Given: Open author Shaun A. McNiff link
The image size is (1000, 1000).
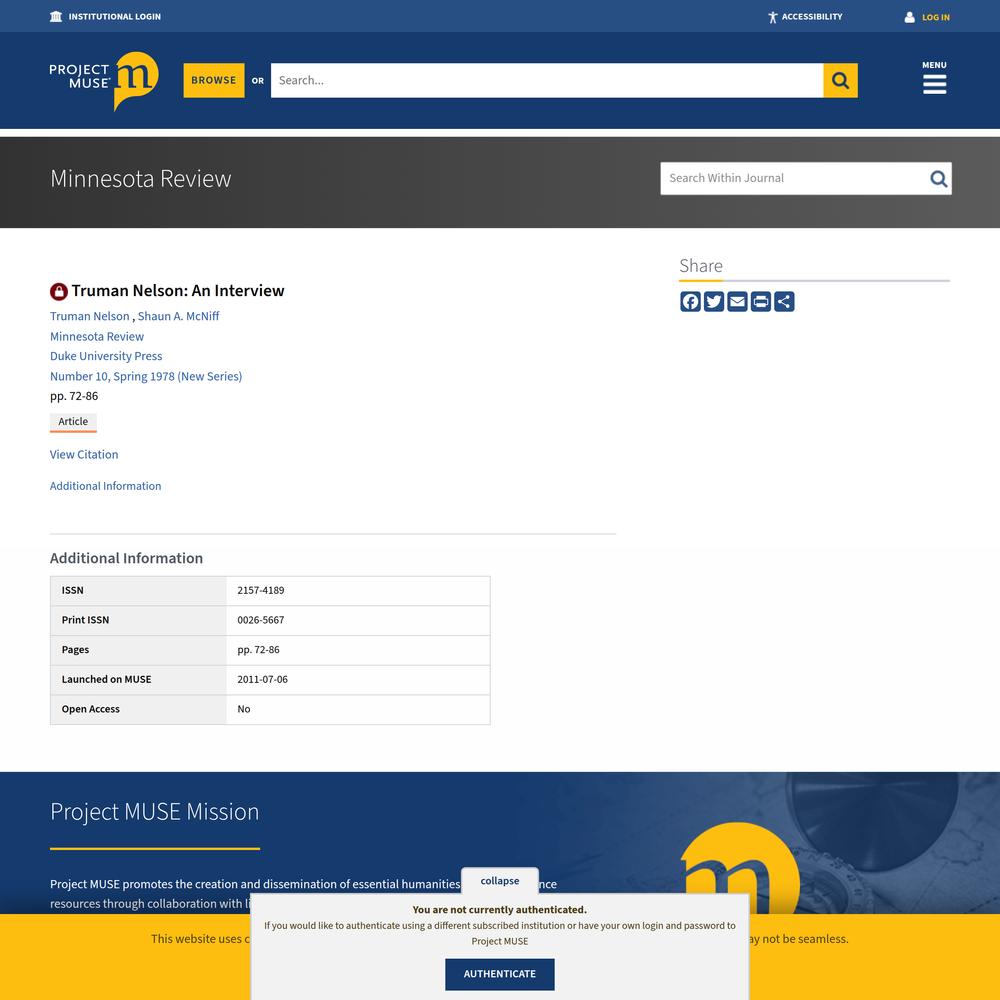Looking at the screenshot, I should point(179,316).
